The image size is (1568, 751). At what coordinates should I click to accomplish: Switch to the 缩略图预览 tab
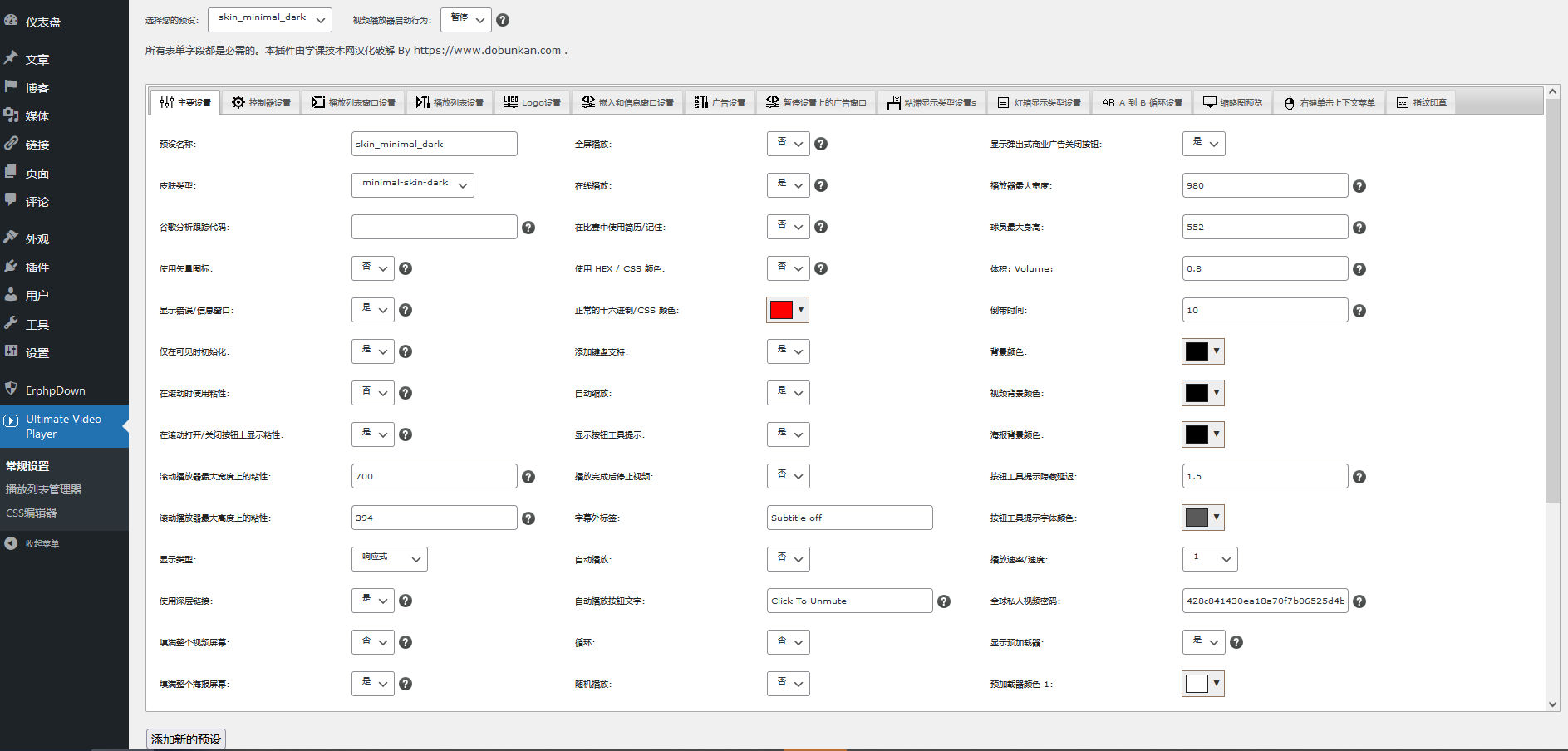click(x=1232, y=102)
